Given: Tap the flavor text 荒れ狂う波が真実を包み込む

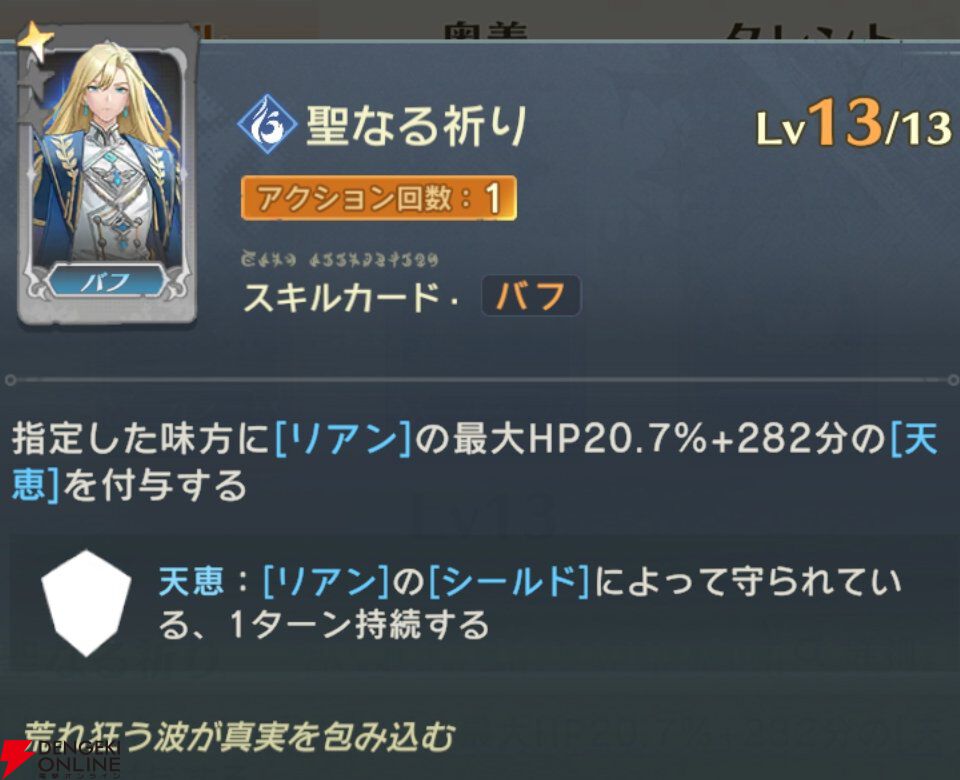Looking at the screenshot, I should pyautogui.click(x=239, y=737).
